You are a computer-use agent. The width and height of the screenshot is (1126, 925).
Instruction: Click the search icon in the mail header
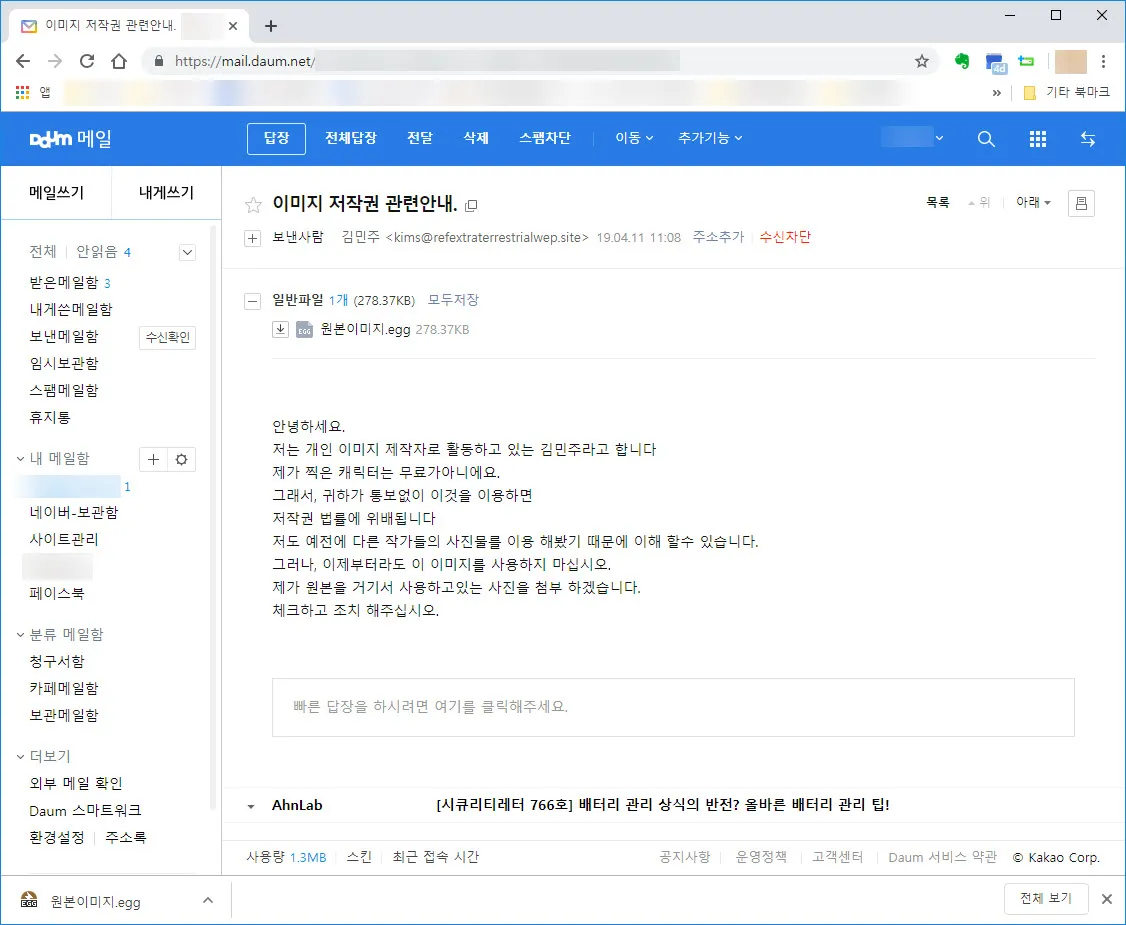click(x=986, y=139)
